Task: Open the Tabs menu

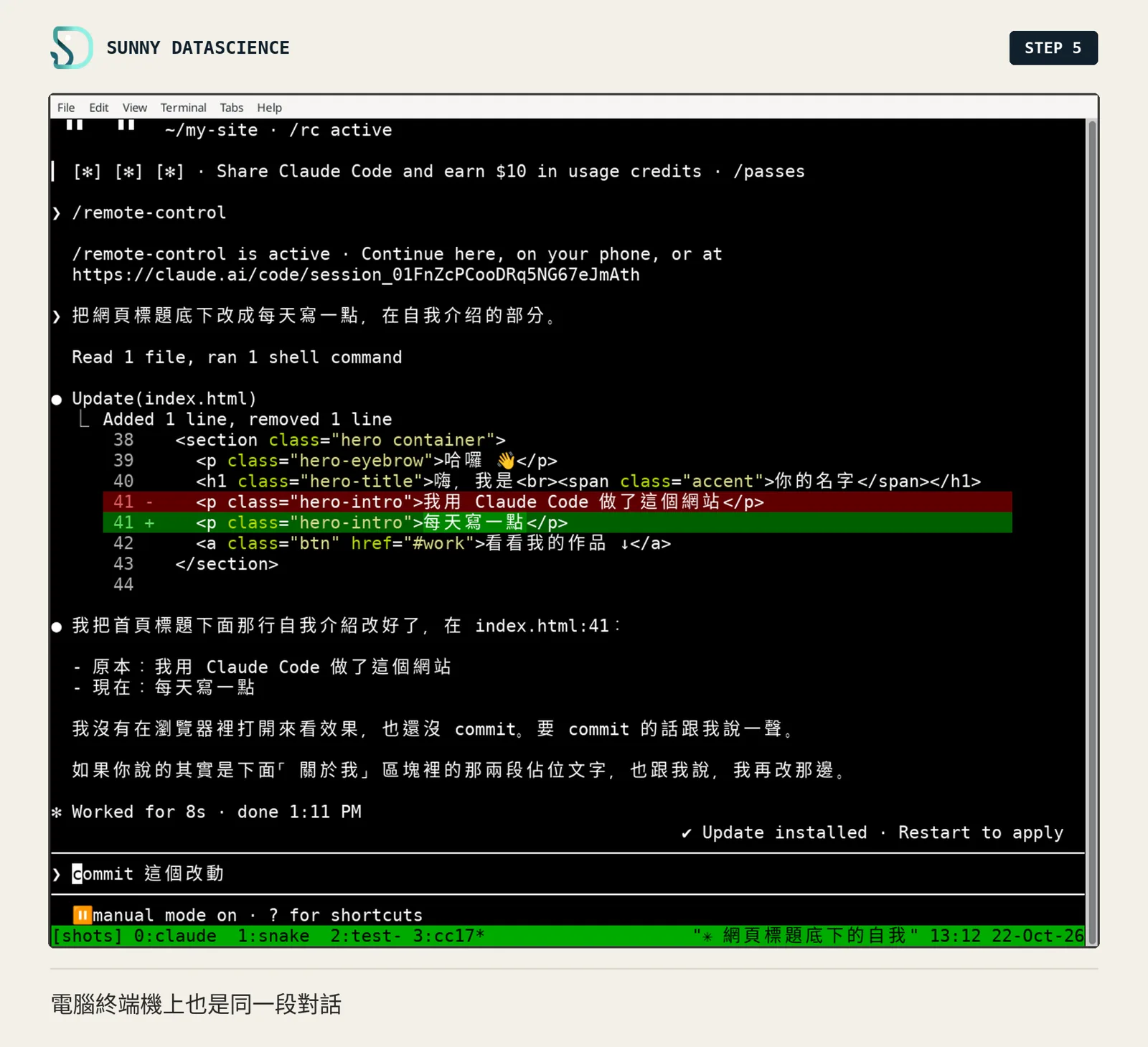Action: 231,108
